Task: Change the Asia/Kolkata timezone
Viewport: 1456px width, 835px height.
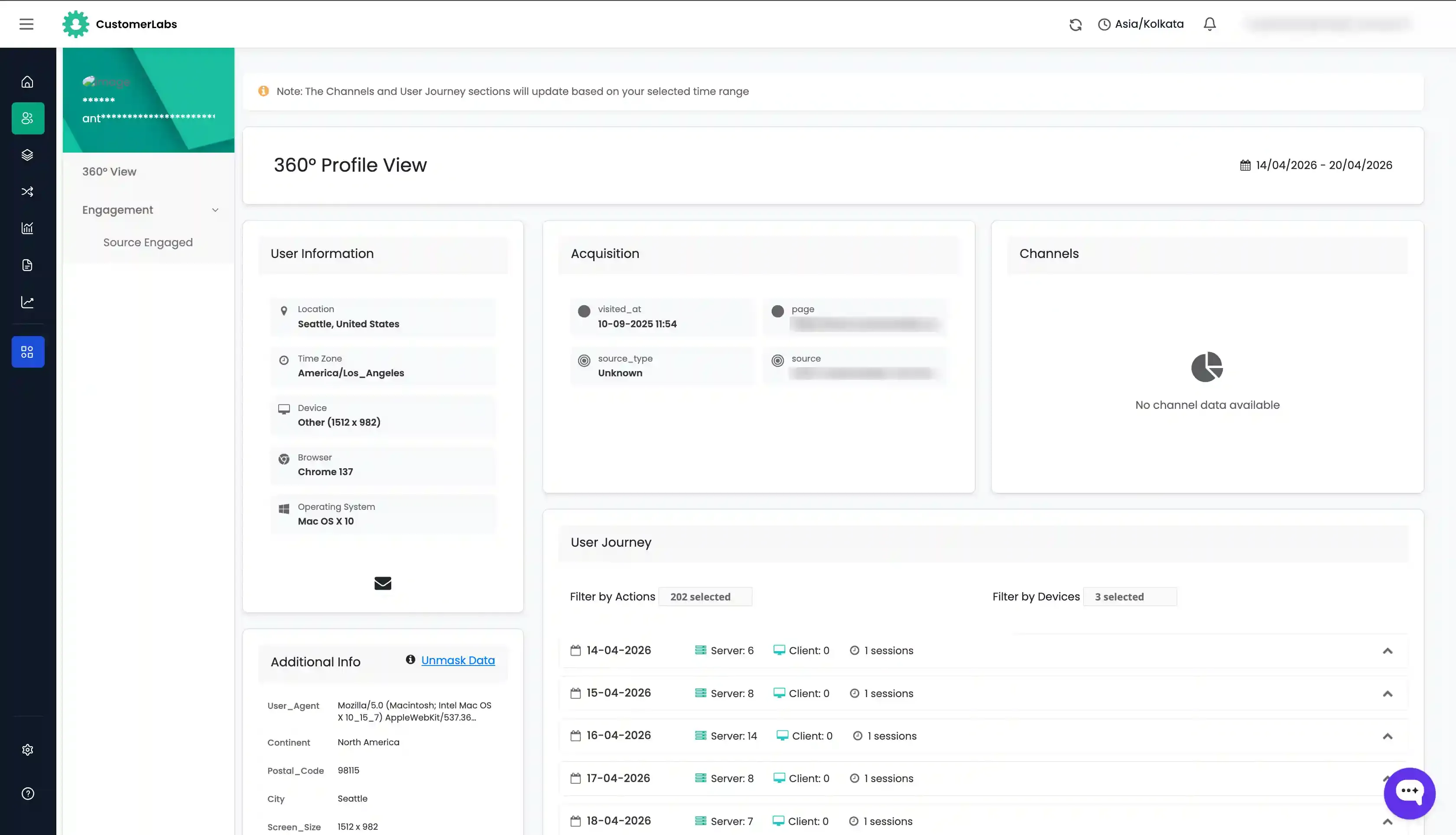Action: coord(1141,24)
